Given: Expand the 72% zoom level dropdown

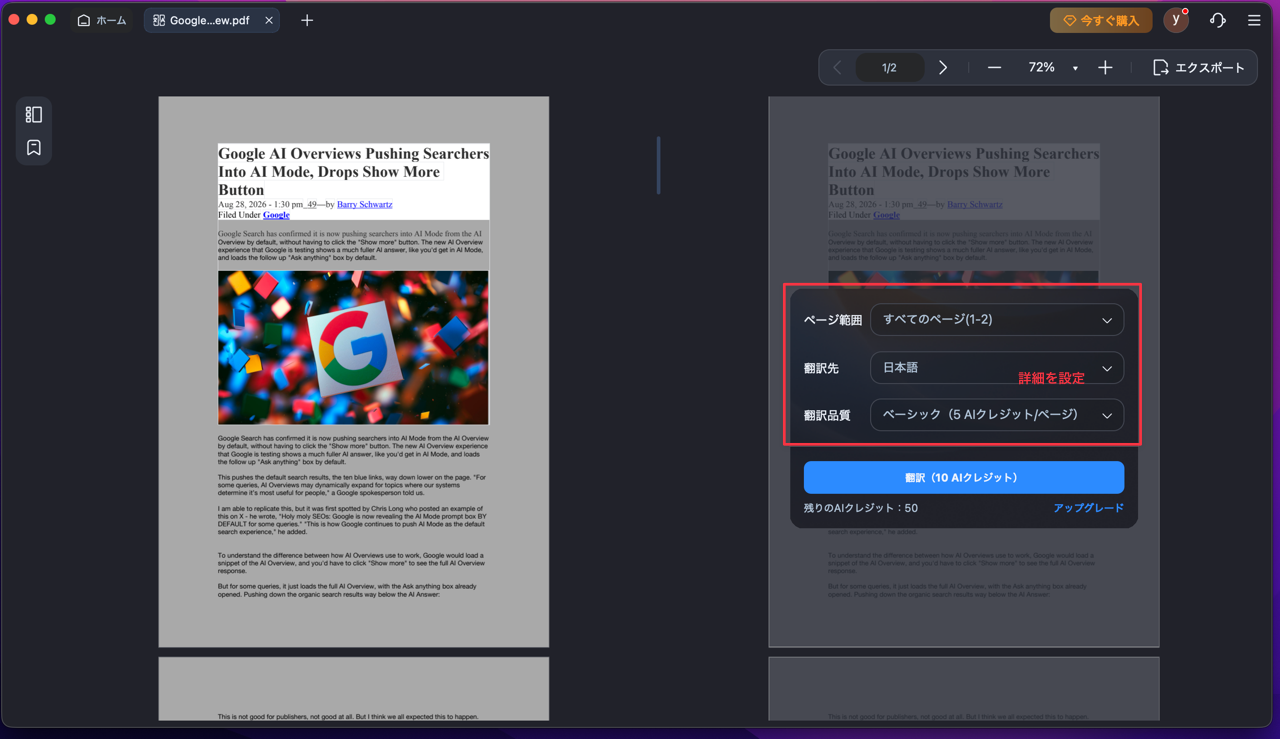Looking at the screenshot, I should tap(1075, 68).
